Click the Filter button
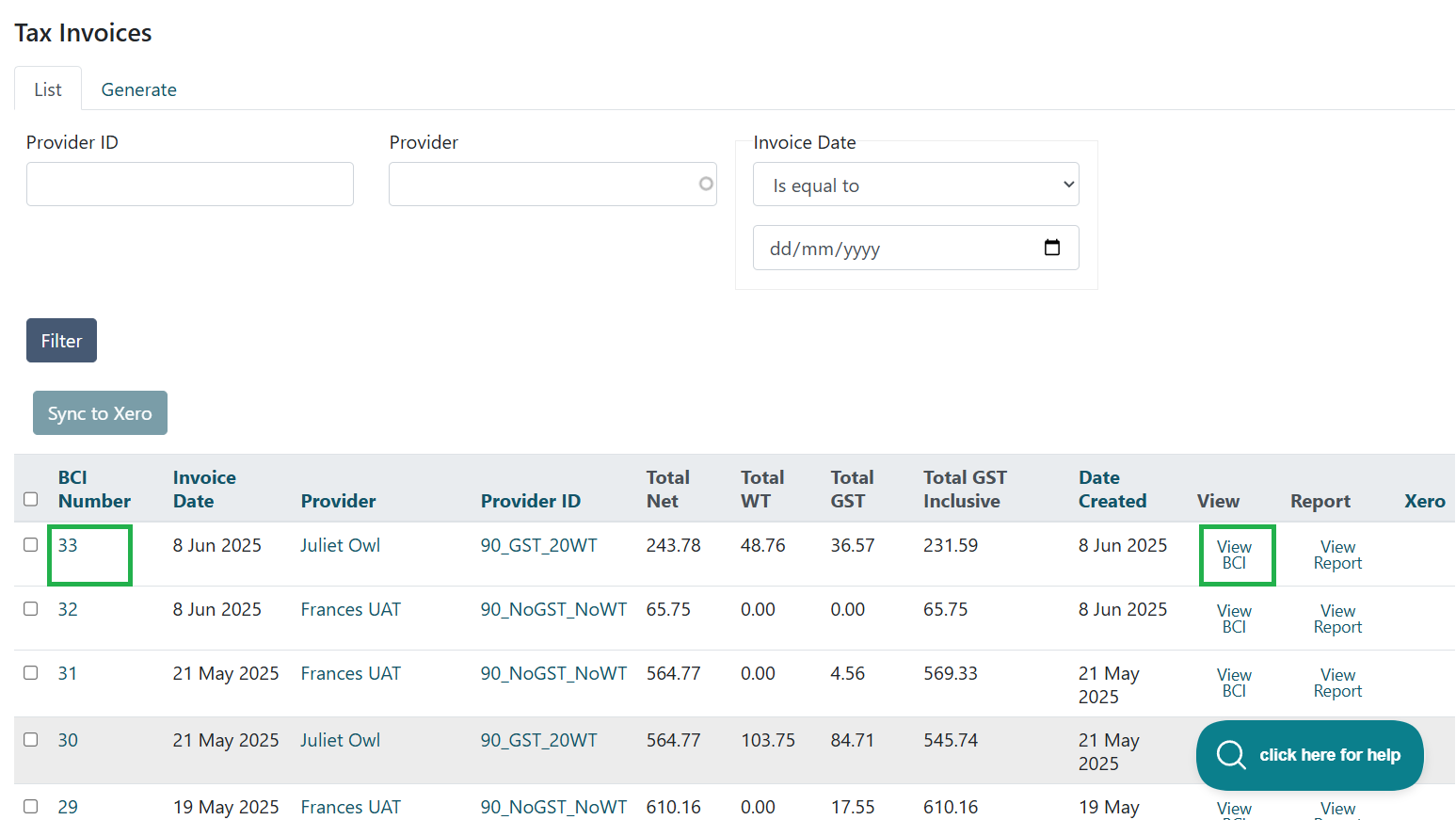This screenshot has height=820, width=1456. pos(61,340)
